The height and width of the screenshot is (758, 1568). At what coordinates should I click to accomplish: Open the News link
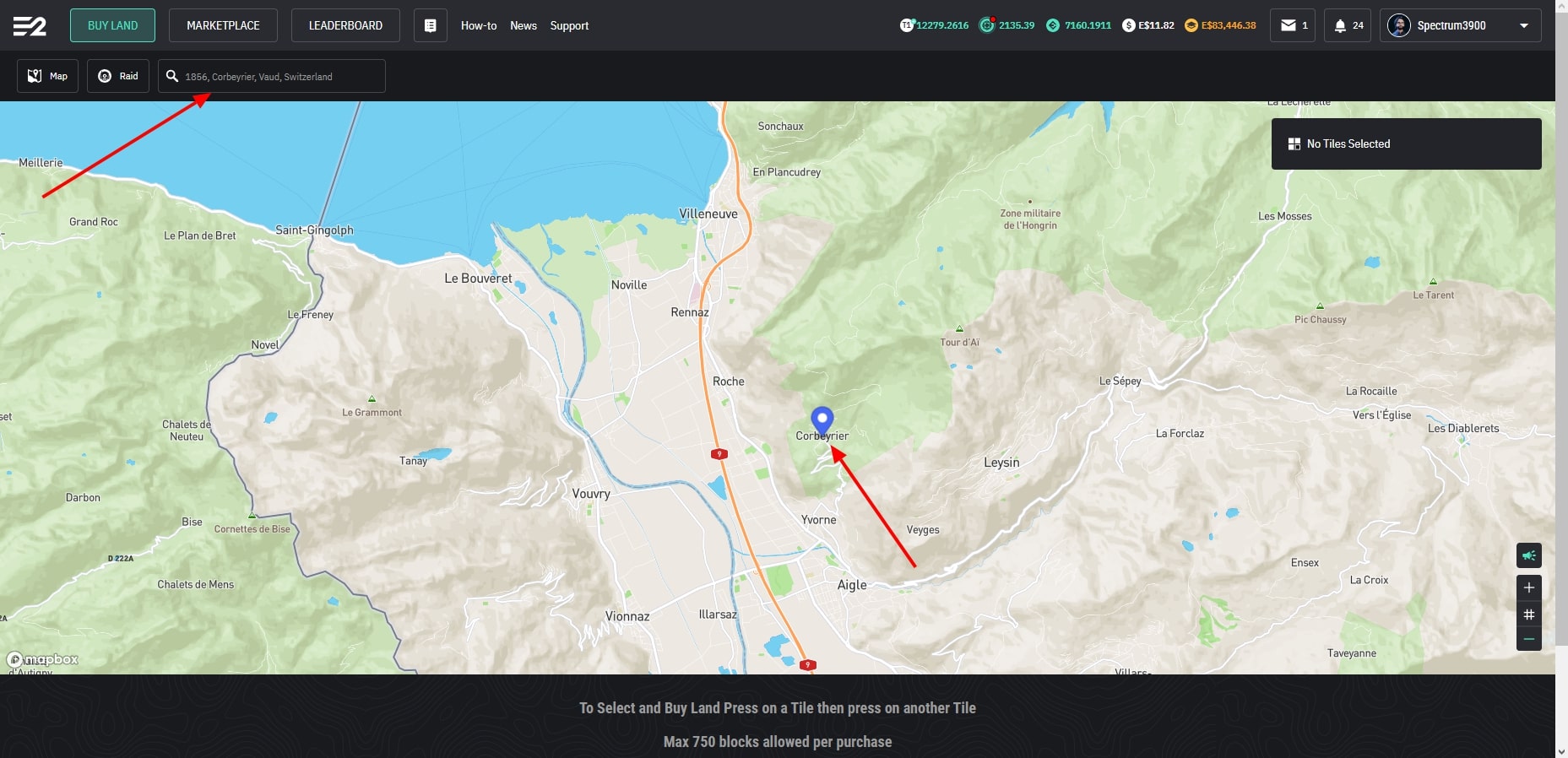(x=524, y=26)
